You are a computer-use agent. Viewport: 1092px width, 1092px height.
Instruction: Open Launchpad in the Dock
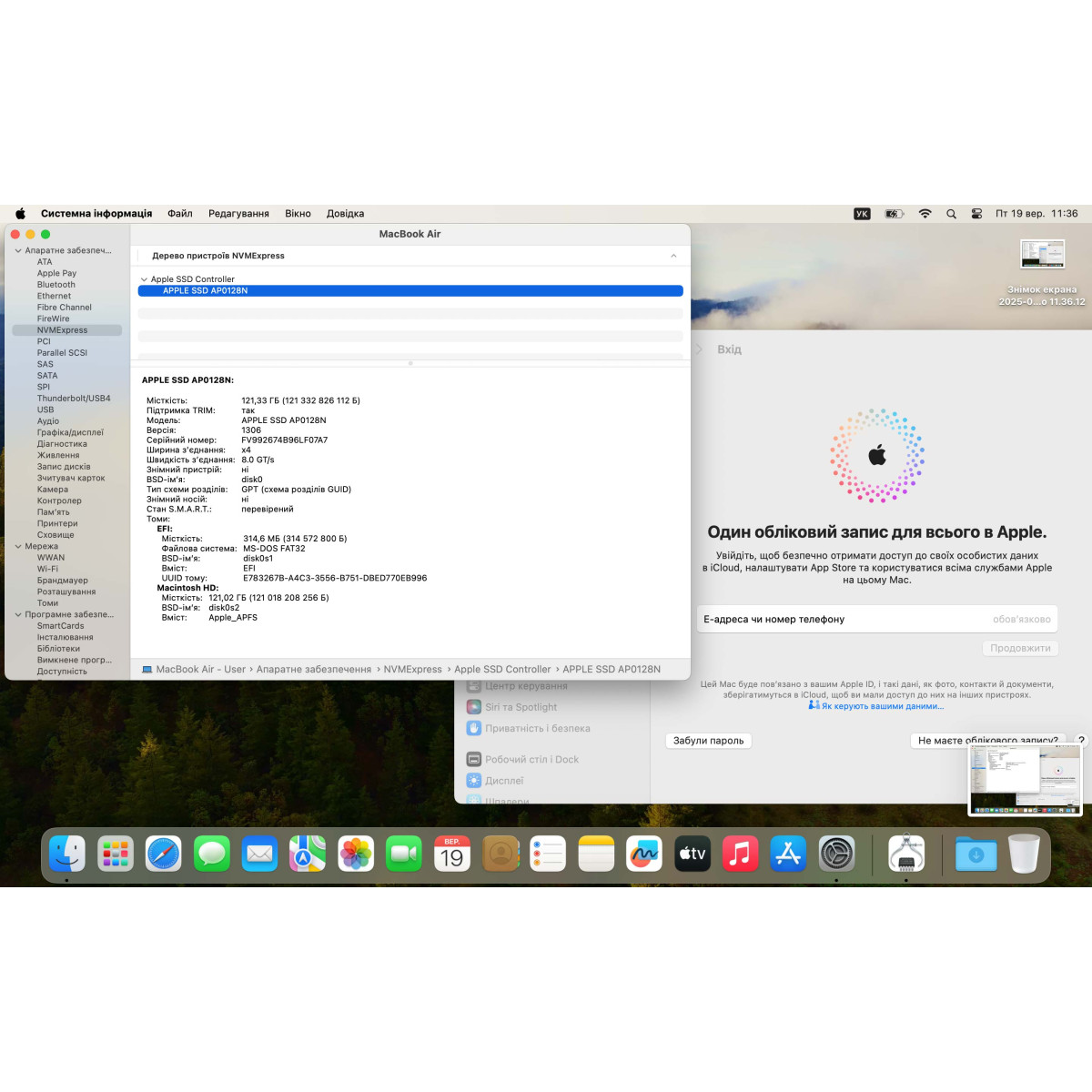pyautogui.click(x=116, y=854)
